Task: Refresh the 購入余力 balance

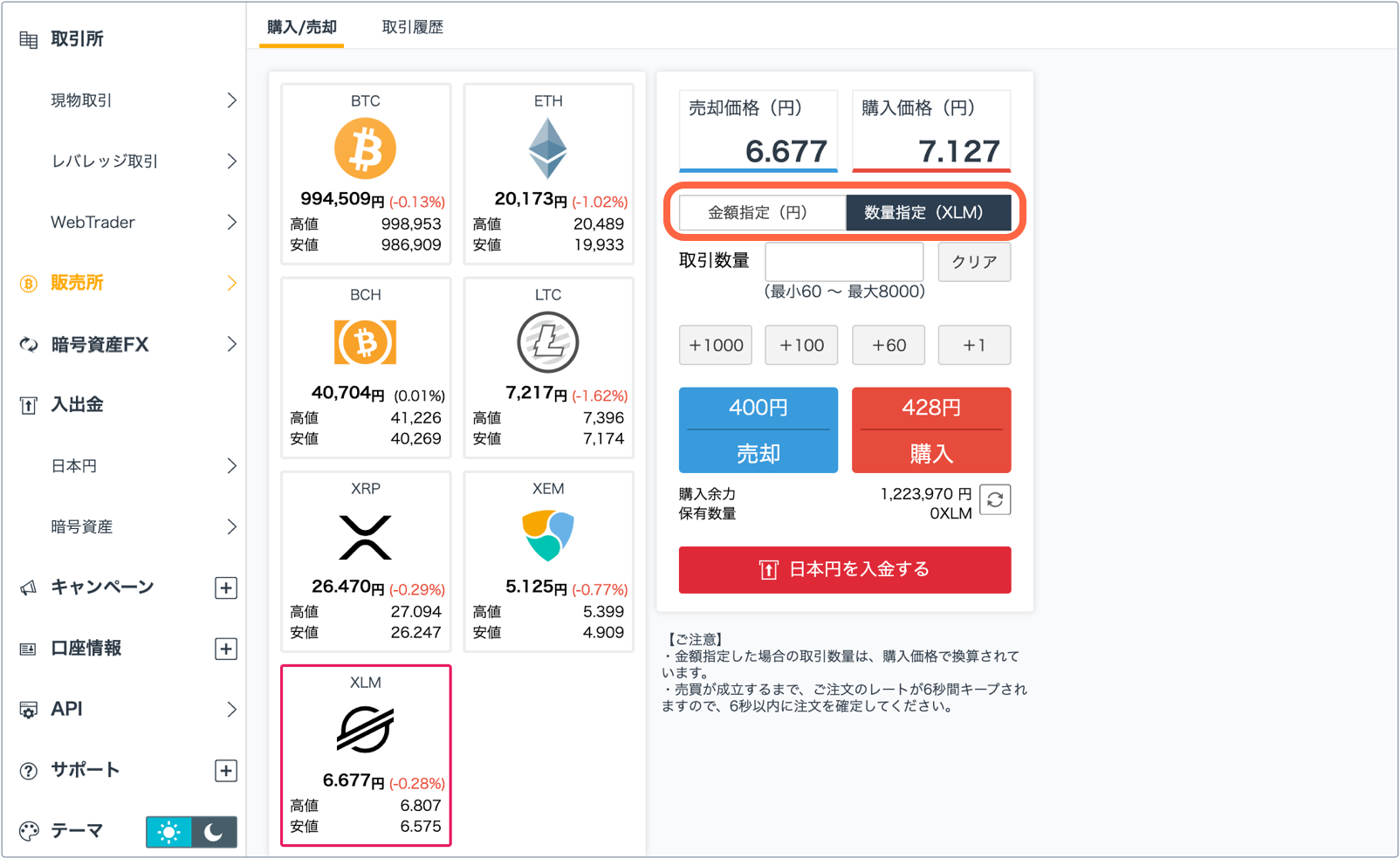Action: point(995,500)
